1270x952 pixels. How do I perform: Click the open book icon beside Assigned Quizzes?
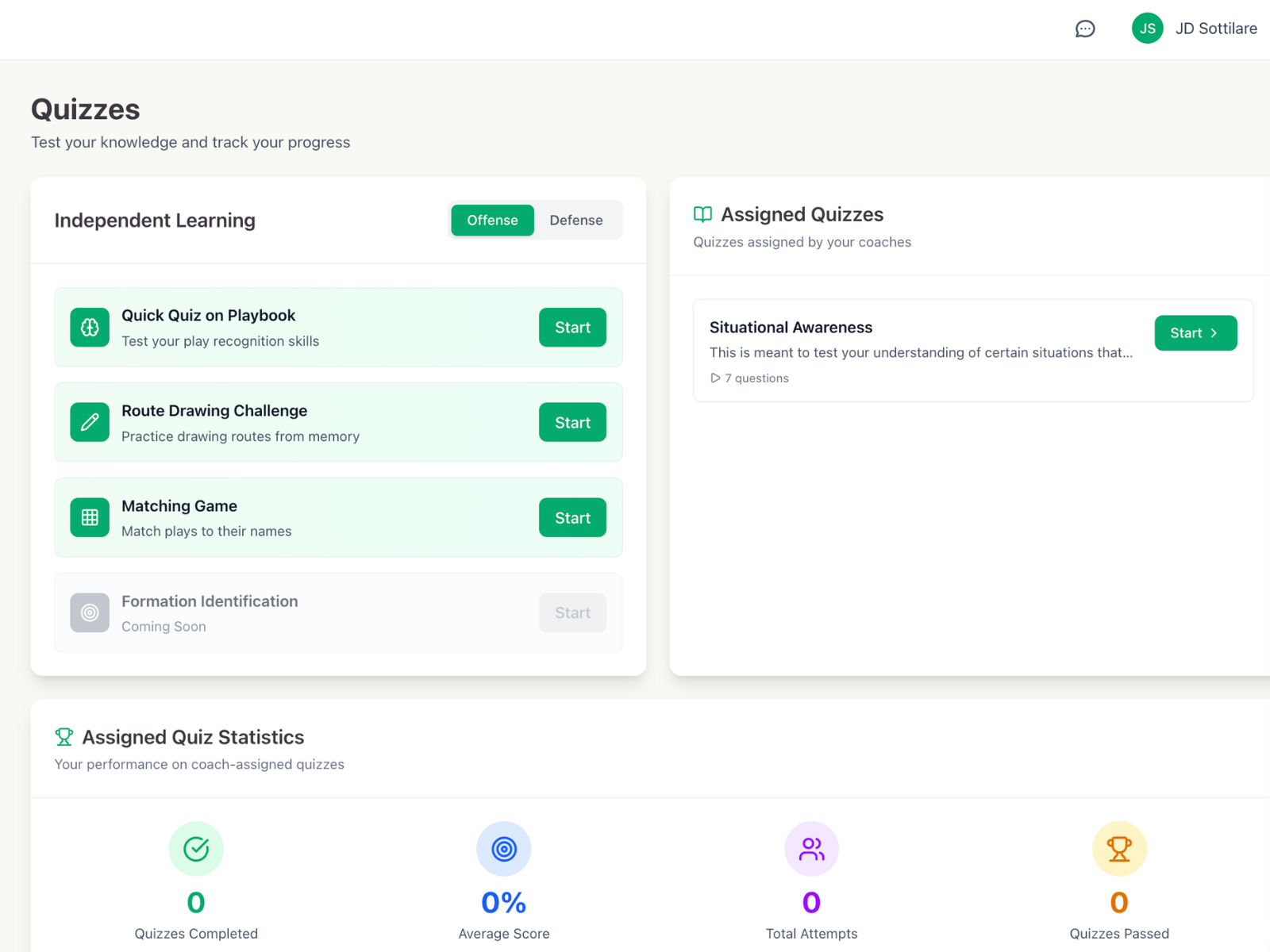pyautogui.click(x=702, y=214)
